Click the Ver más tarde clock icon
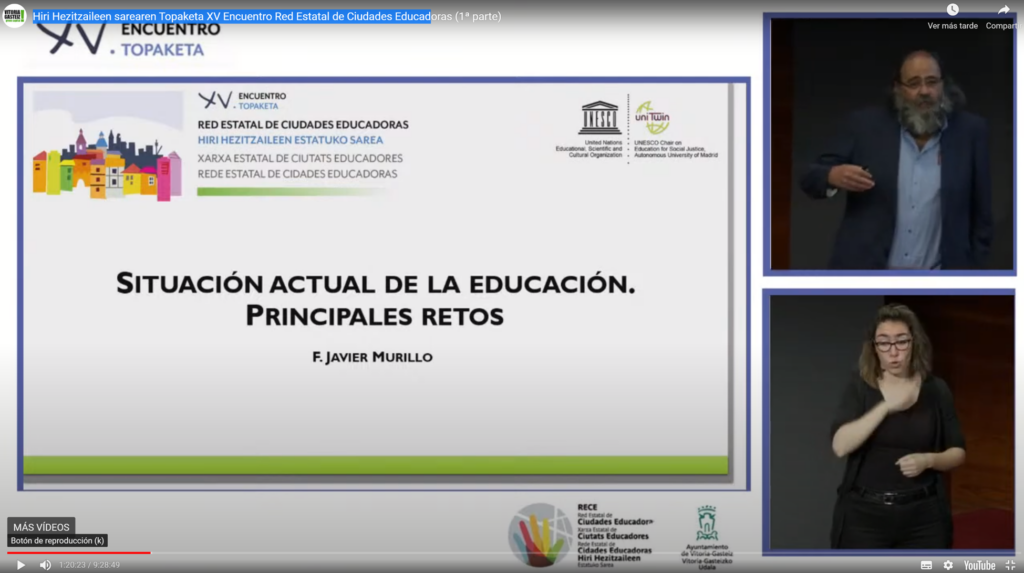This screenshot has width=1024, height=573. (953, 9)
